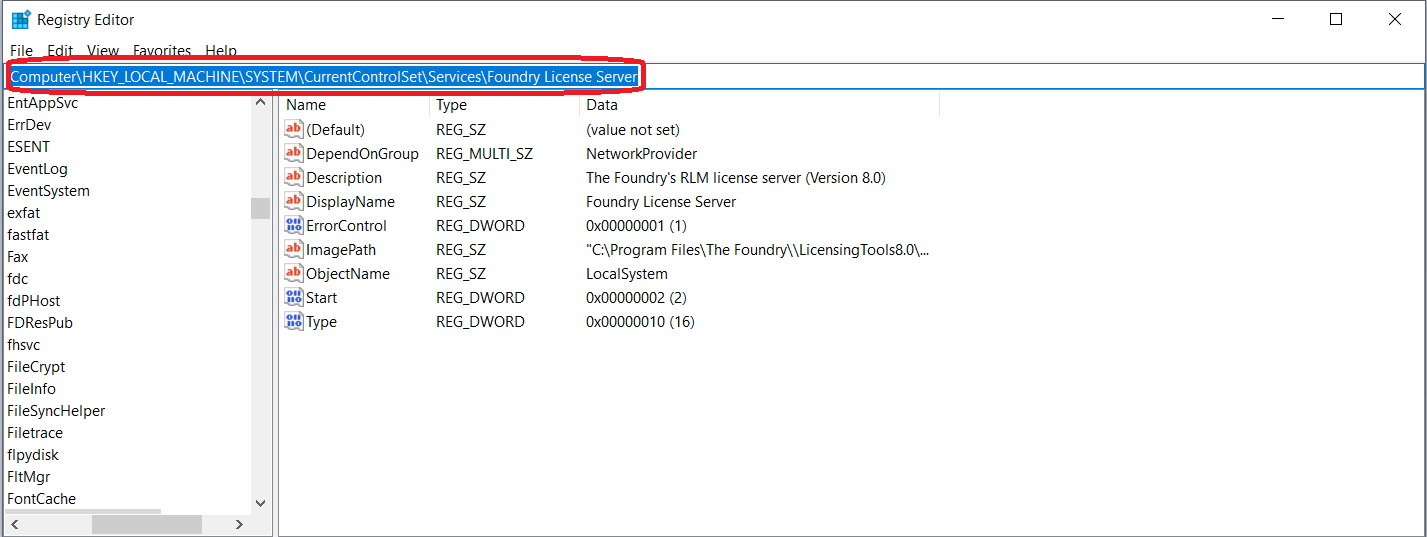The image size is (1427, 537).
Task: Click the registry path address bar
Action: [x=714, y=76]
